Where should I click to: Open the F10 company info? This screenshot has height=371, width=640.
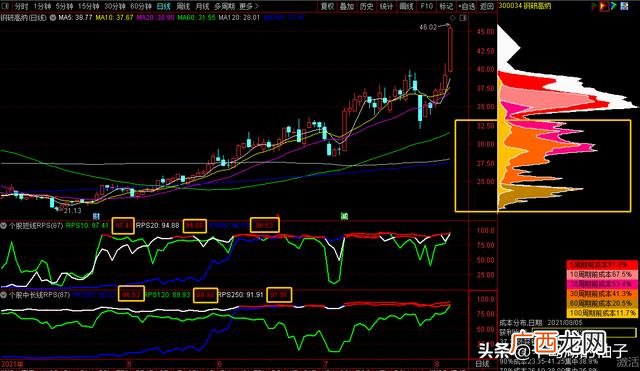[427, 6]
